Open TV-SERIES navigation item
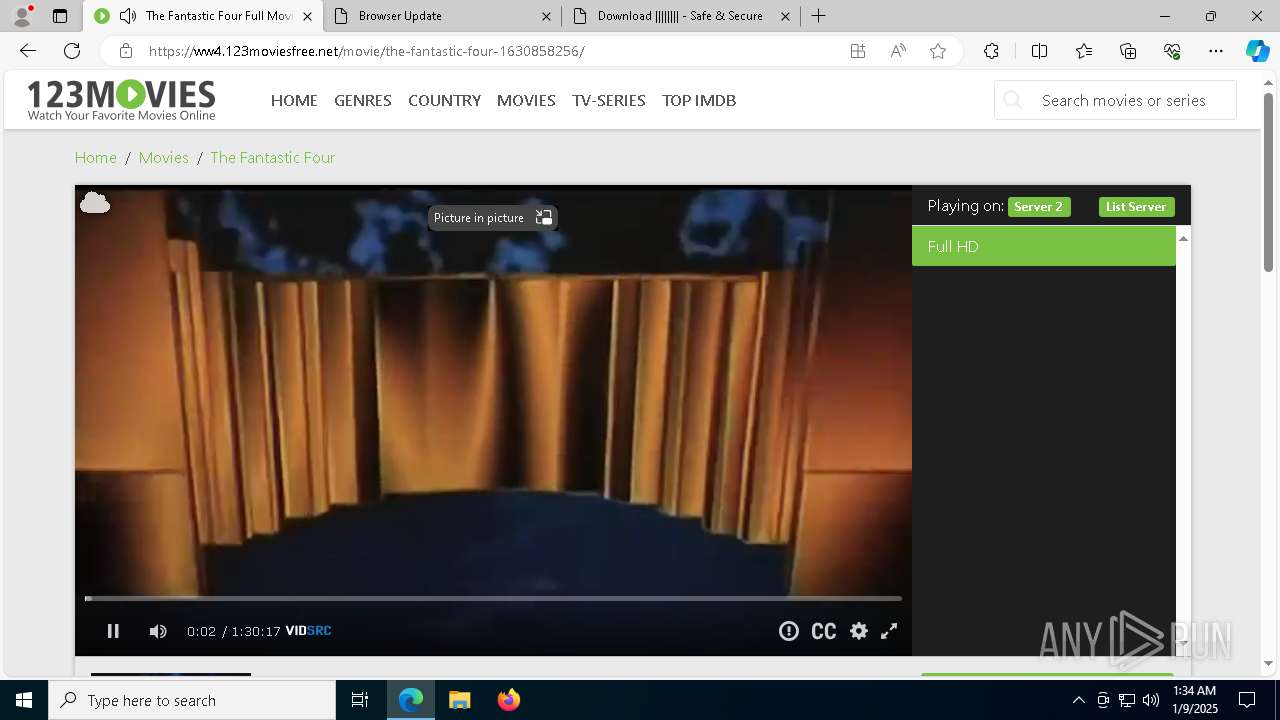1280x720 pixels. pos(609,100)
